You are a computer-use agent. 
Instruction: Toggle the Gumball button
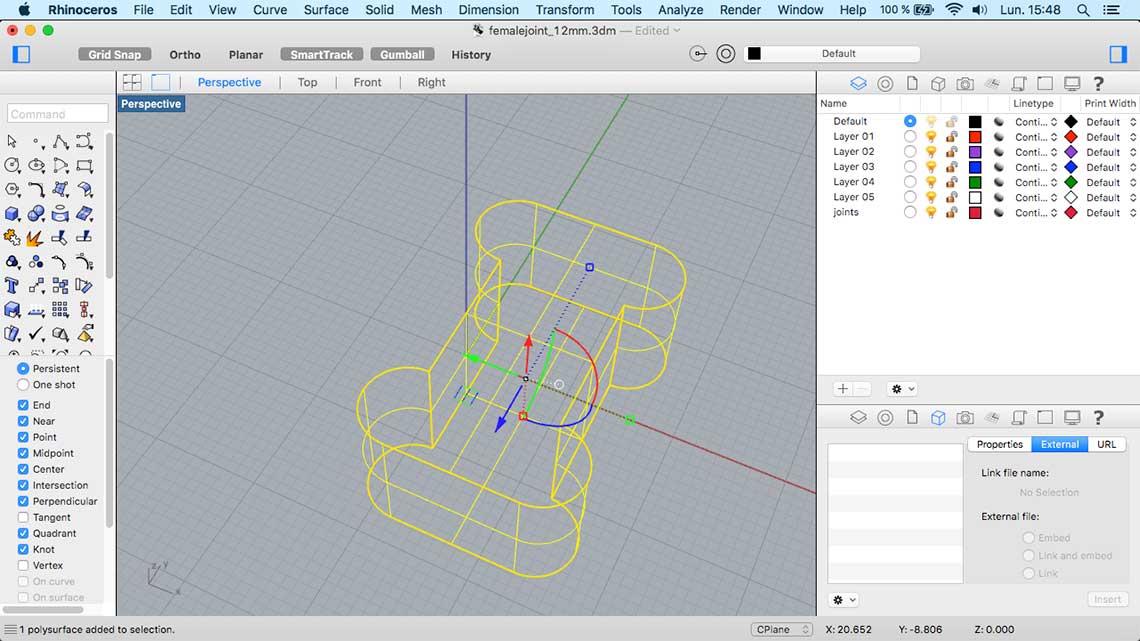[x=402, y=55]
